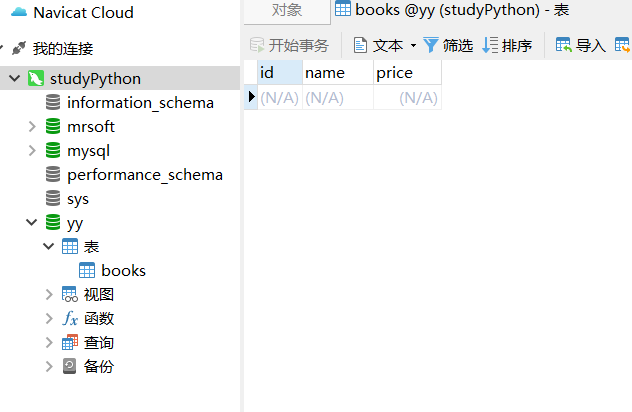Screen dimensions: 632x412
Task: Select mysql in the tree
Action: [88, 151]
